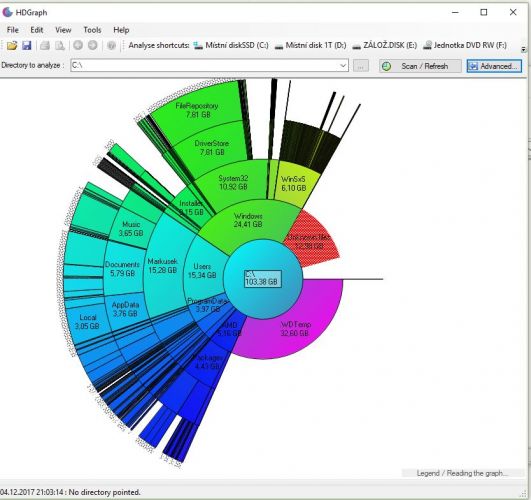Click Legend / Reading the graph link
The image size is (531, 500).
coord(463,473)
